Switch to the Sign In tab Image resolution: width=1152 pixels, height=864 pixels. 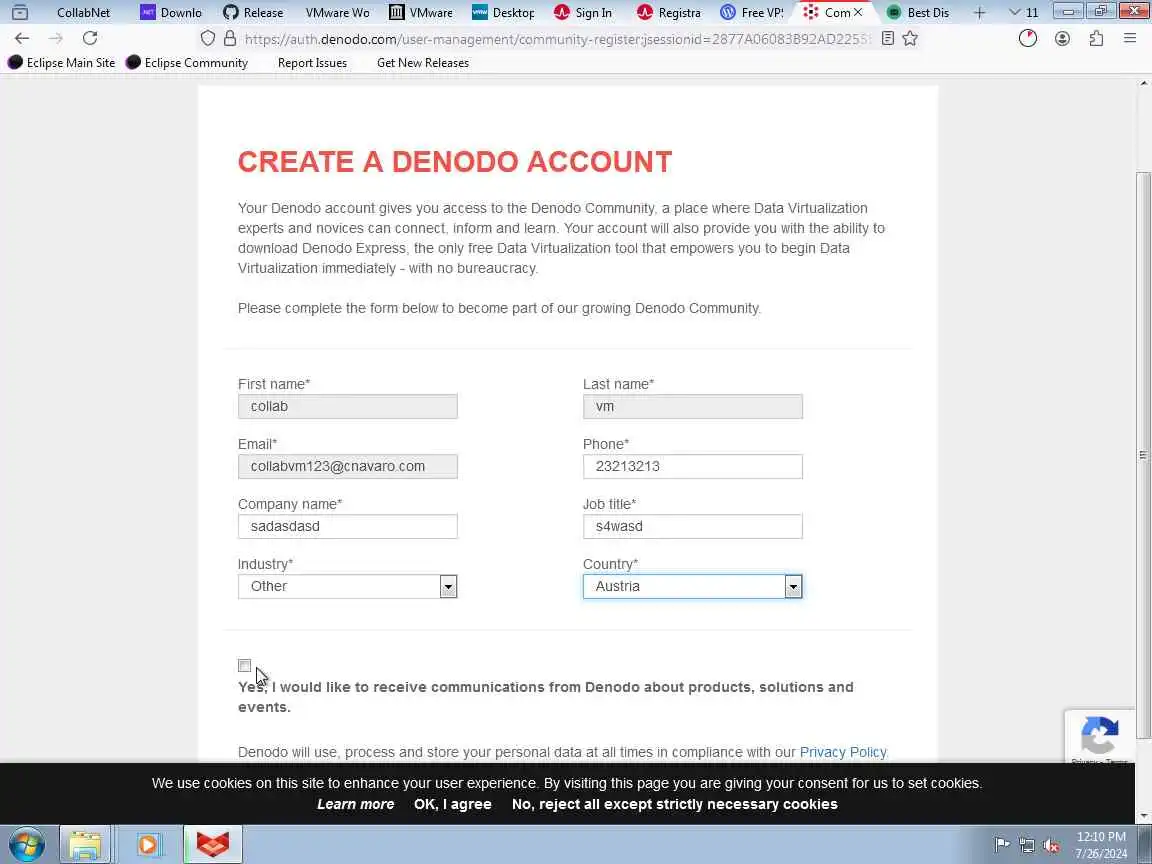point(584,12)
